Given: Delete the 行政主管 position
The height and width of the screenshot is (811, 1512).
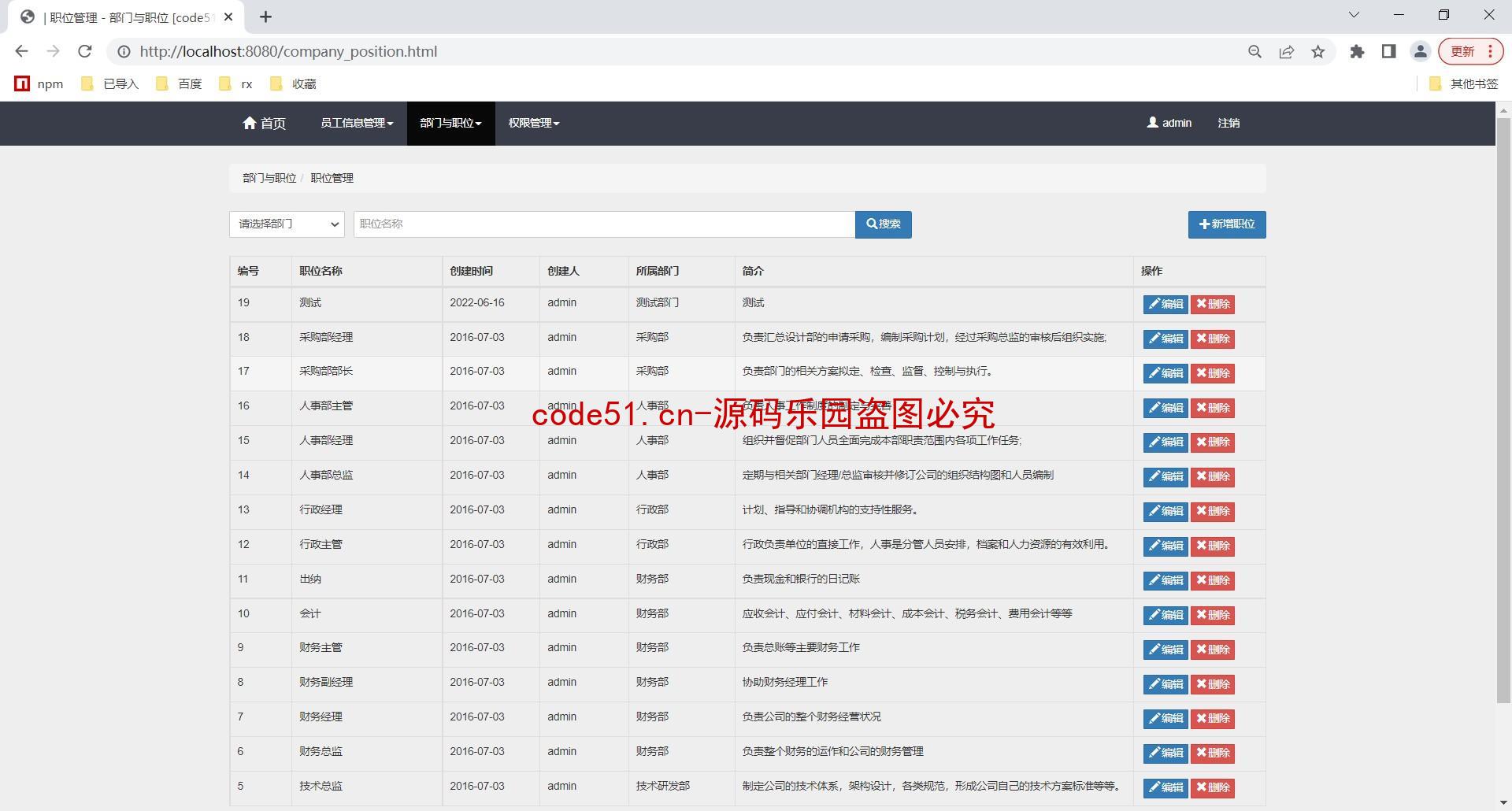Looking at the screenshot, I should click(1213, 546).
